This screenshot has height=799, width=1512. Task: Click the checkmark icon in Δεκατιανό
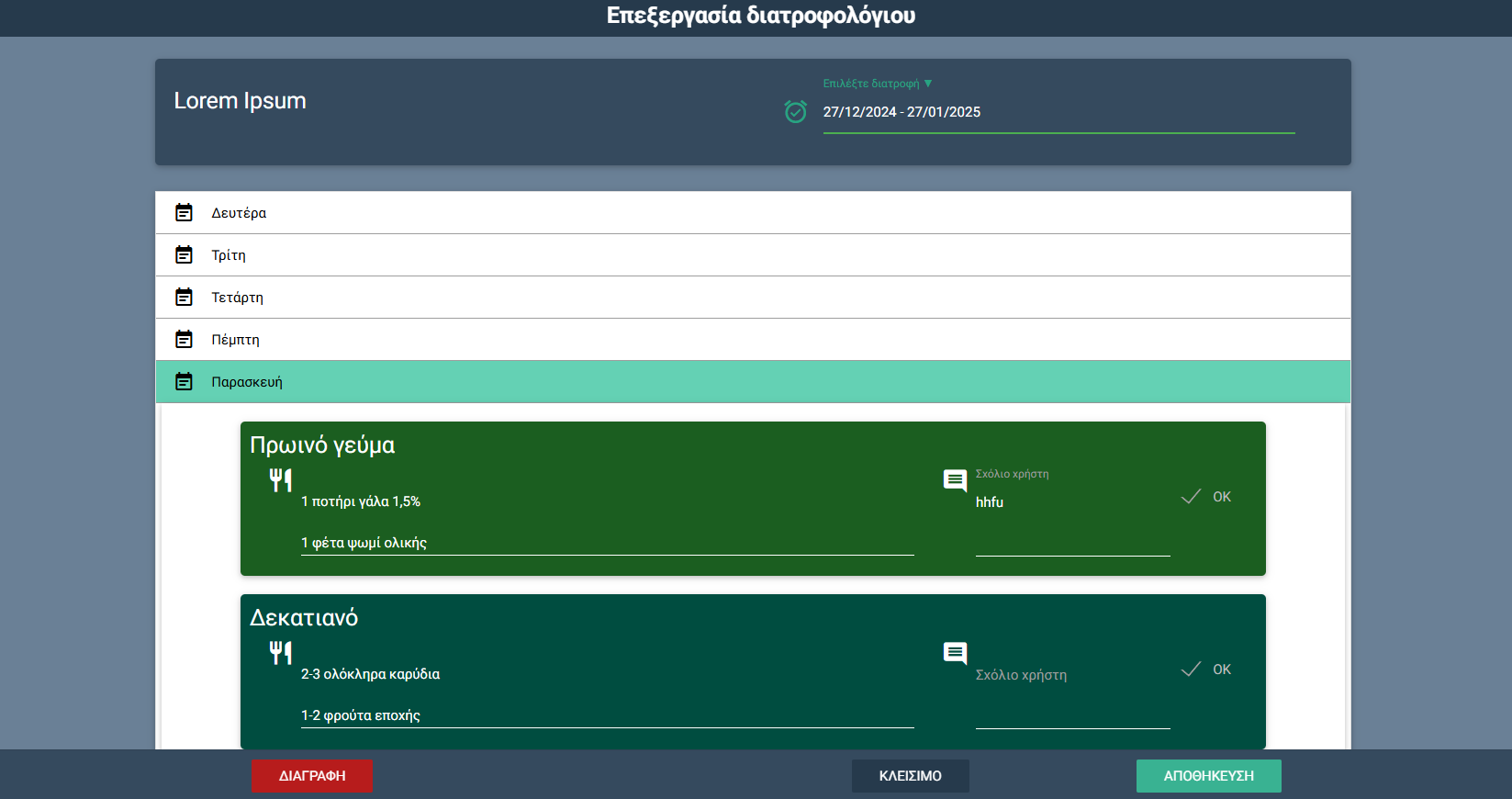(x=1191, y=669)
